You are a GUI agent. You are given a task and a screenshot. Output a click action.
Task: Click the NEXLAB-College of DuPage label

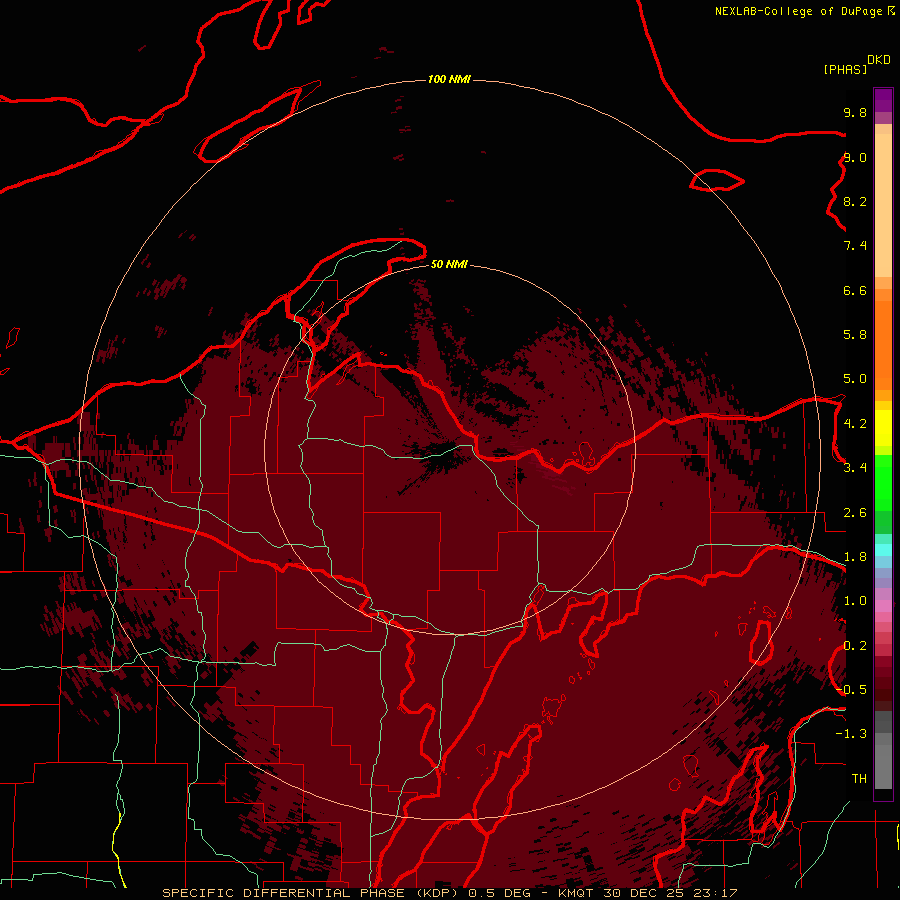coord(798,11)
